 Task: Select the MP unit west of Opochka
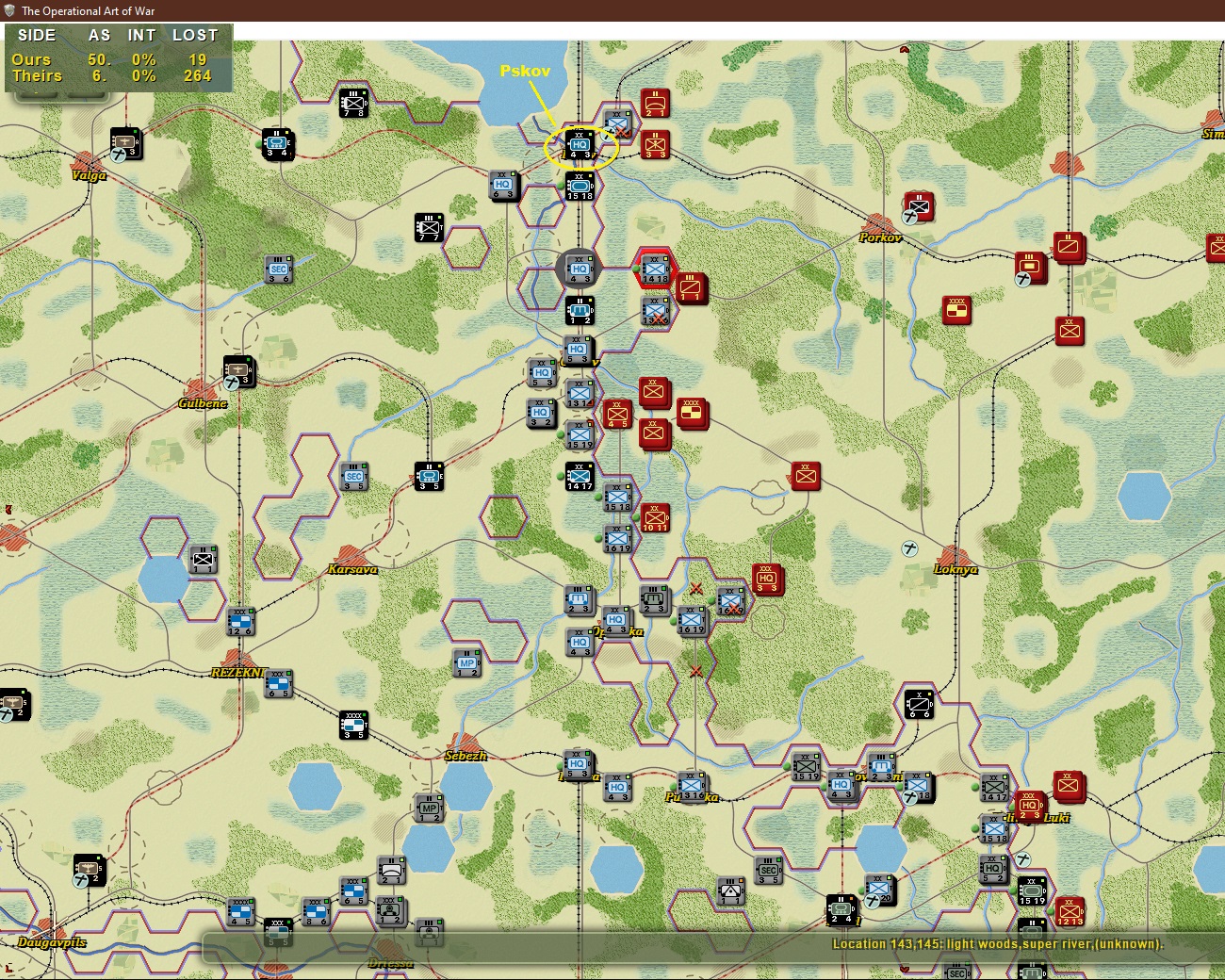pos(467,662)
